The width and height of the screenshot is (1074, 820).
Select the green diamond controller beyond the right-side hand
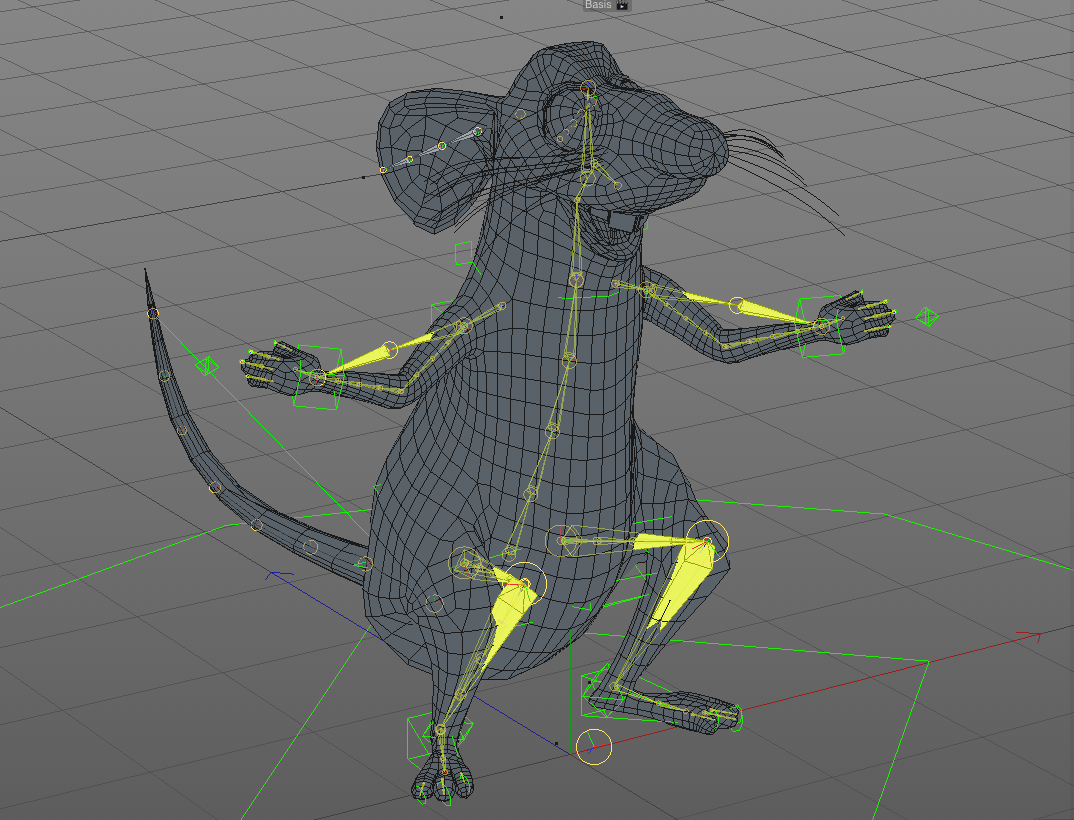point(927,316)
